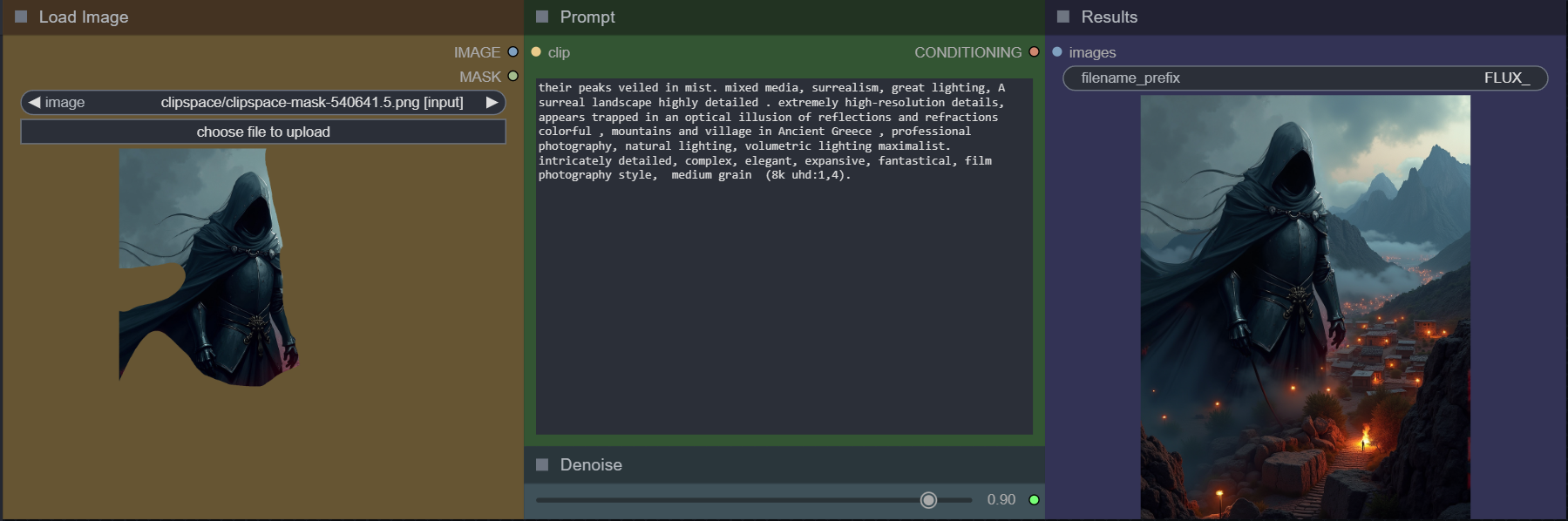Click the Denoise slider handle
Screen dimensions: 1568x521
[x=928, y=500]
